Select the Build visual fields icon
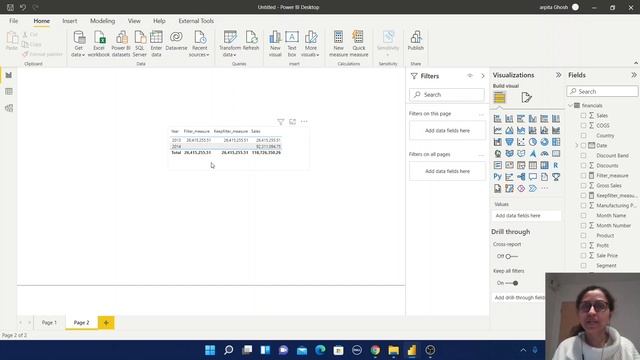This screenshot has height=360, width=640. pos(499,98)
